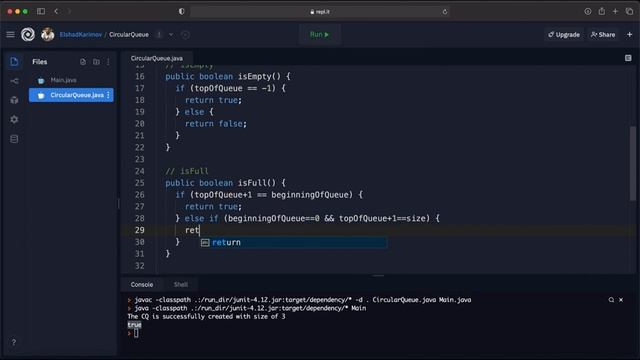Image resolution: width=640 pixels, height=360 pixels.
Task: Click 'isEmpty()' method name on line 16
Action: tap(259, 76)
